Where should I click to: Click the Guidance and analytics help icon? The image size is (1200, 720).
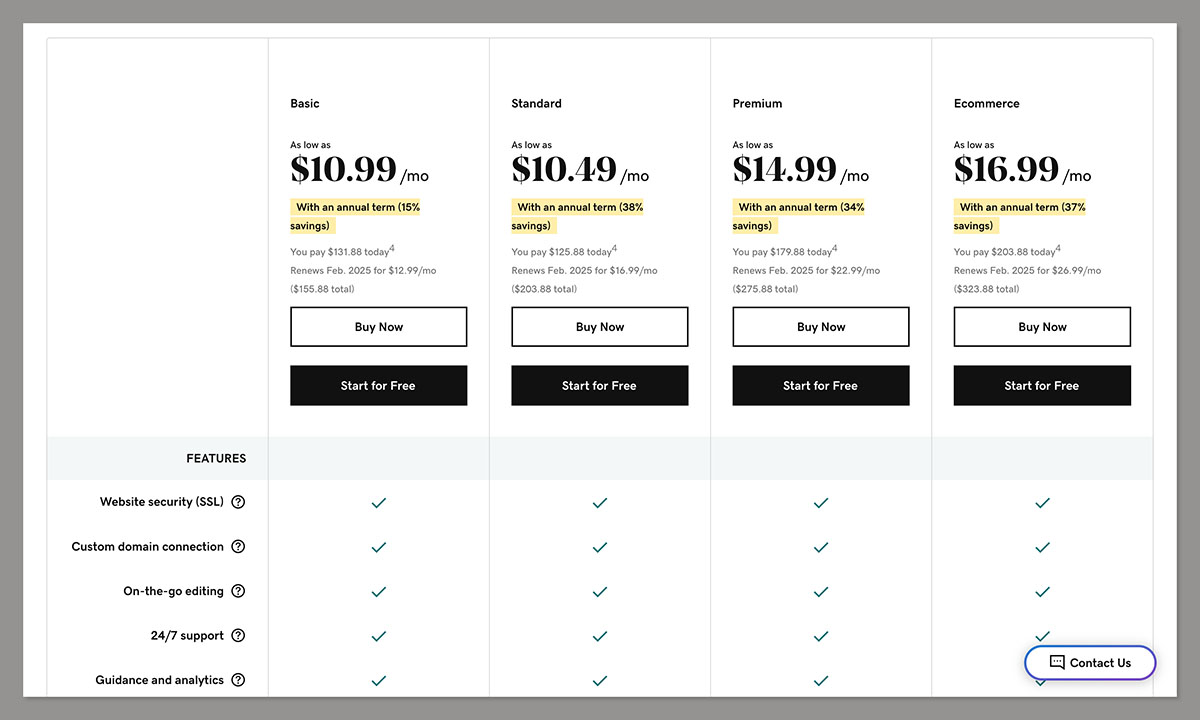(238, 680)
